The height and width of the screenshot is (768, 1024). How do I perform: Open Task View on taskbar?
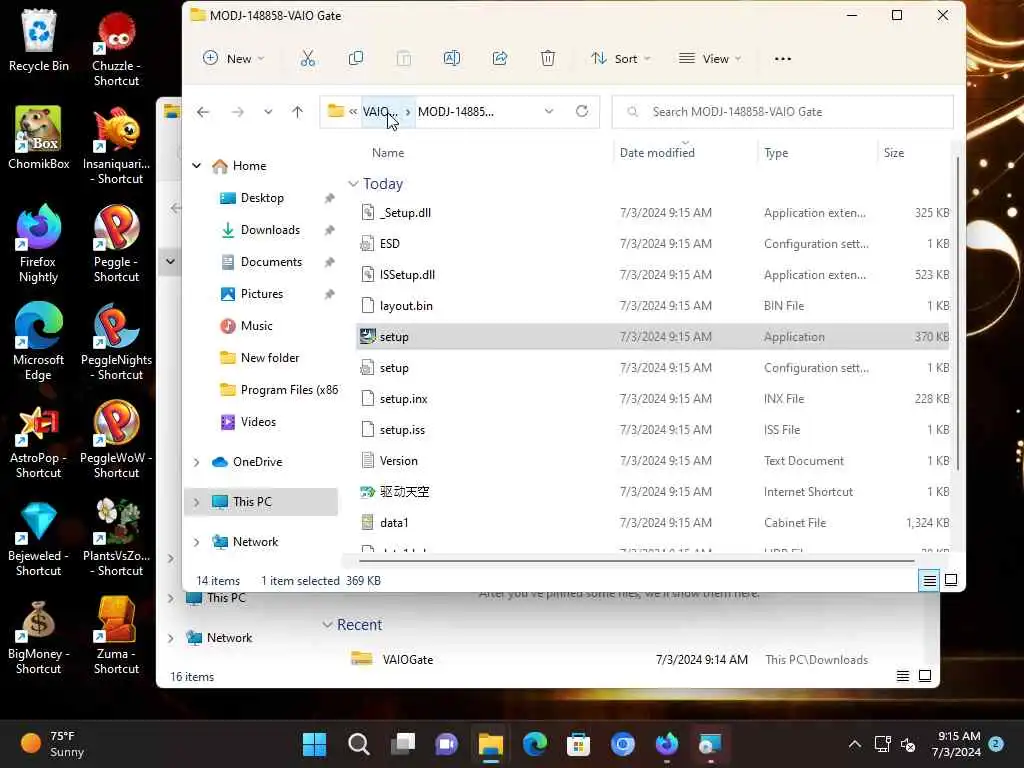tap(403, 744)
